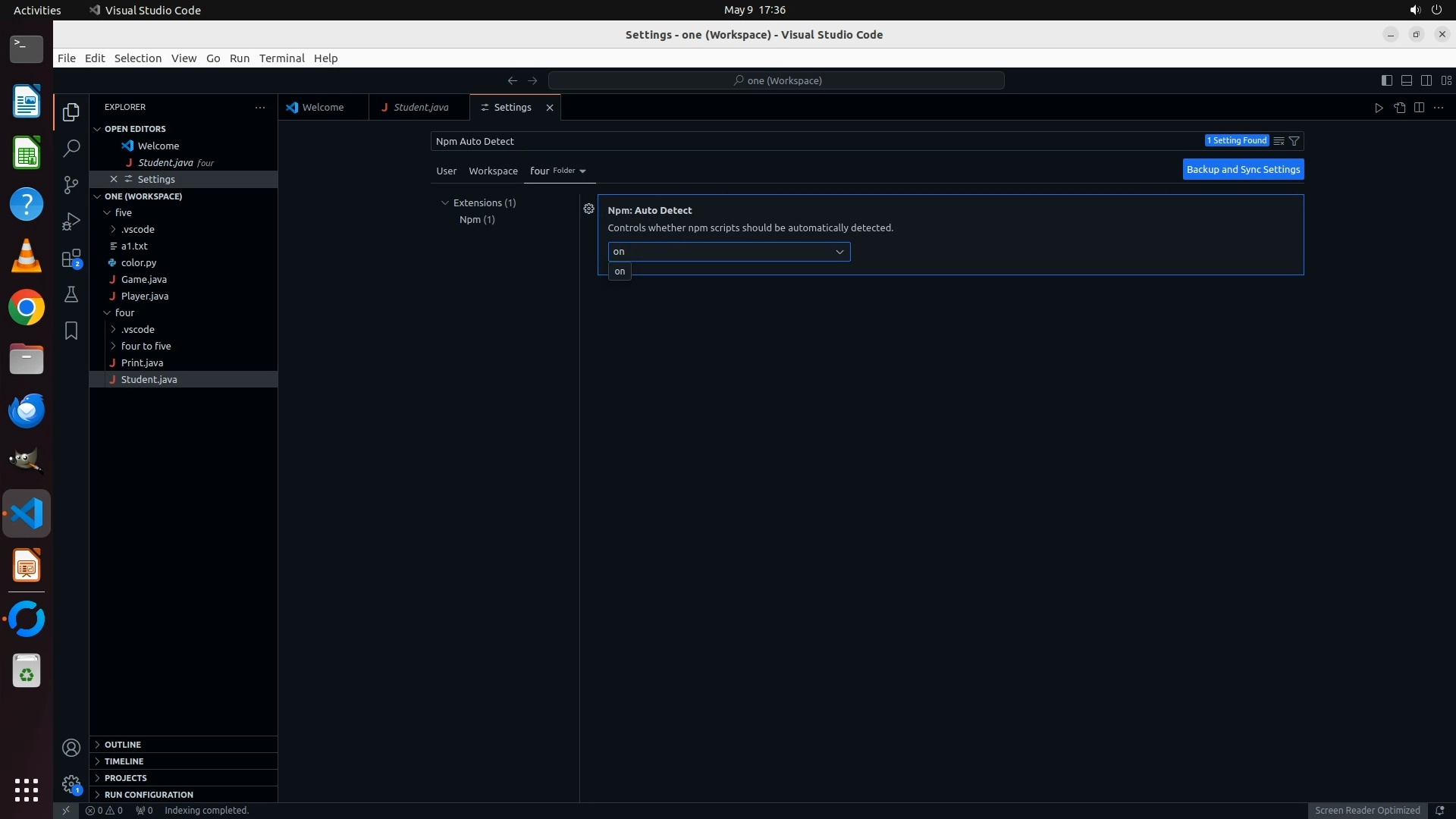Click the Screen Reader Optimized status item

point(1367,810)
